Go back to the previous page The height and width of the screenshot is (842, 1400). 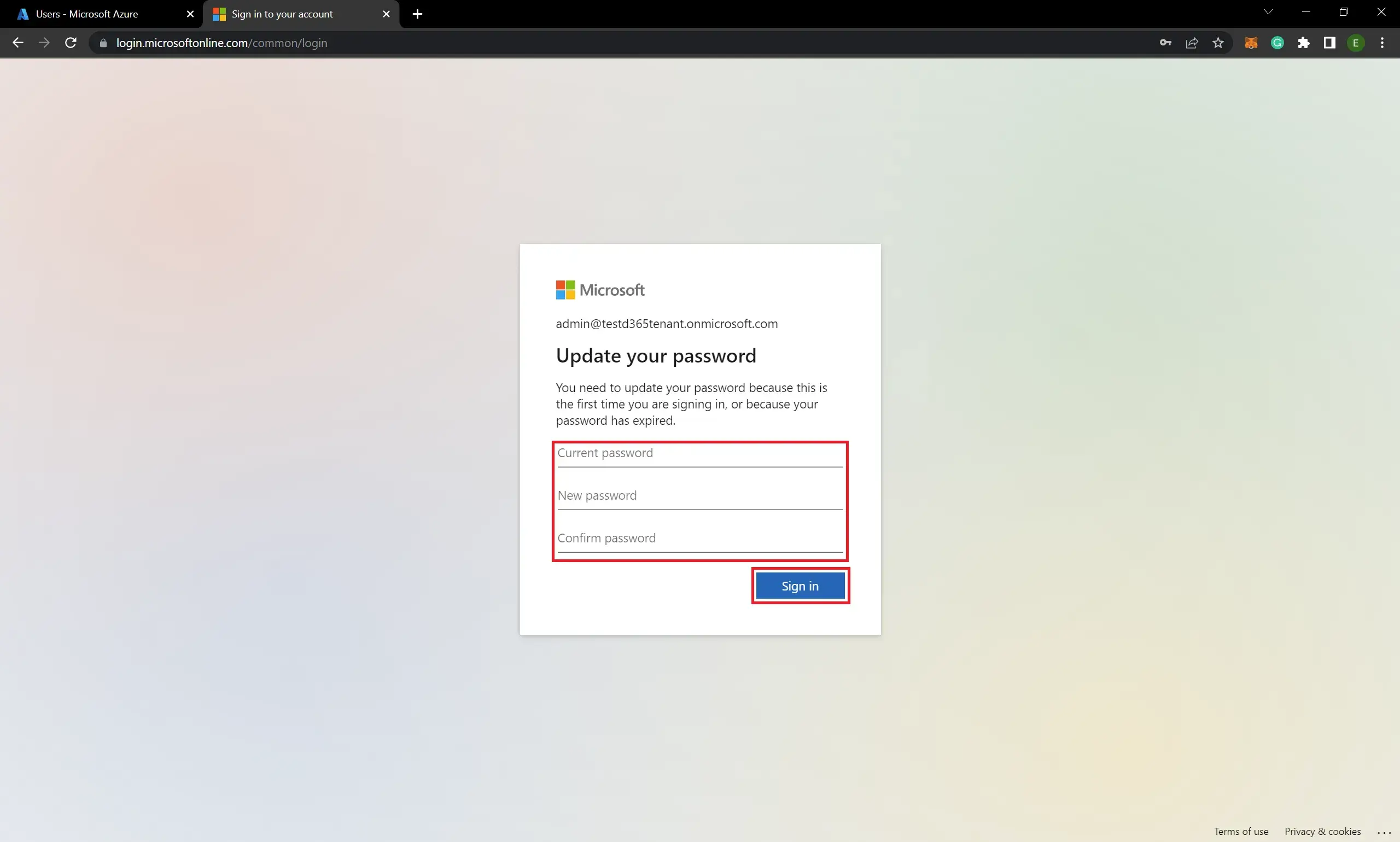click(17, 43)
